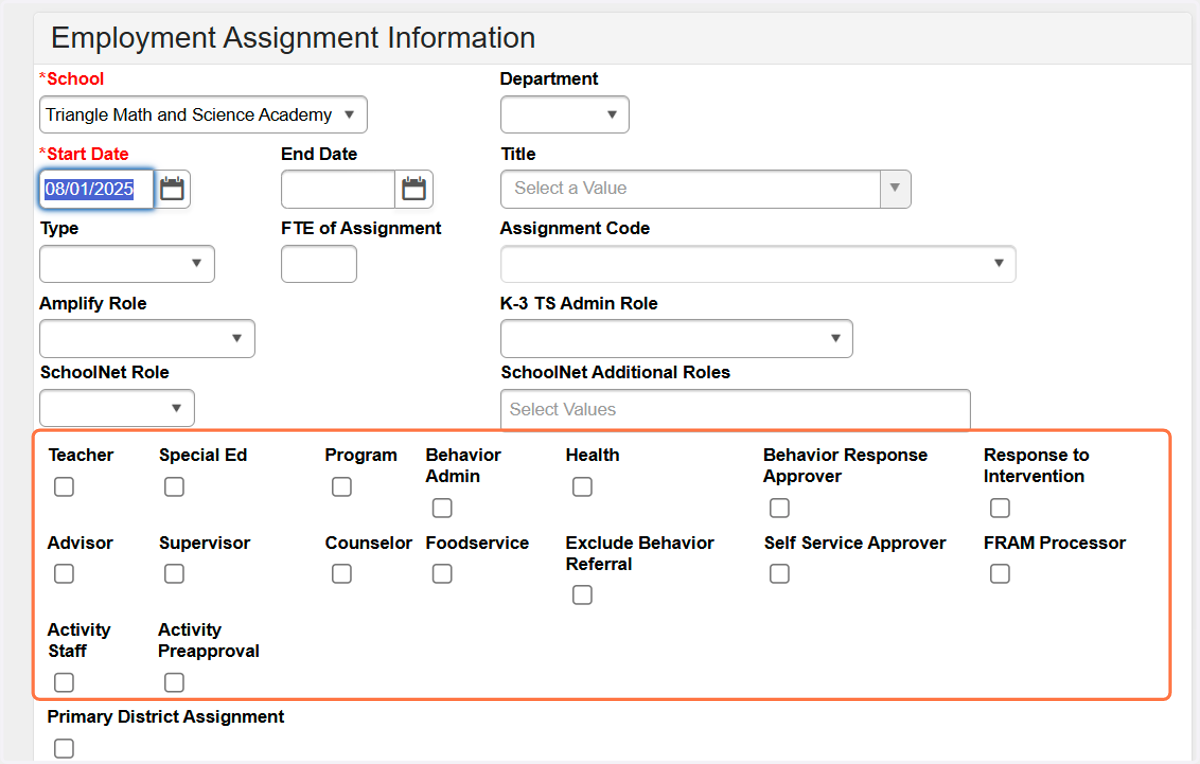Open the Start Date calendar picker
Image resolution: width=1200 pixels, height=764 pixels.
pyautogui.click(x=172, y=189)
